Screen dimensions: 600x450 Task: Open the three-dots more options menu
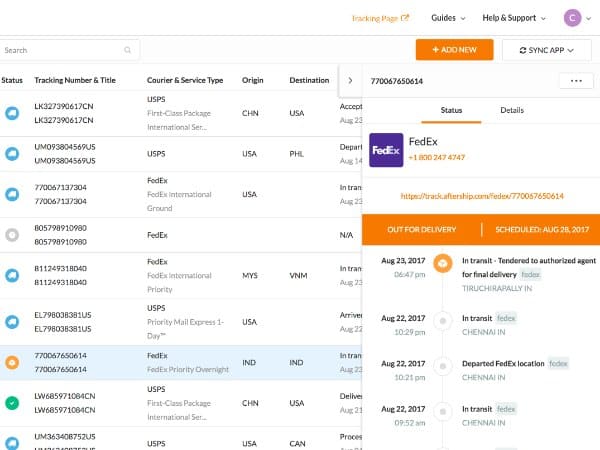tap(576, 81)
